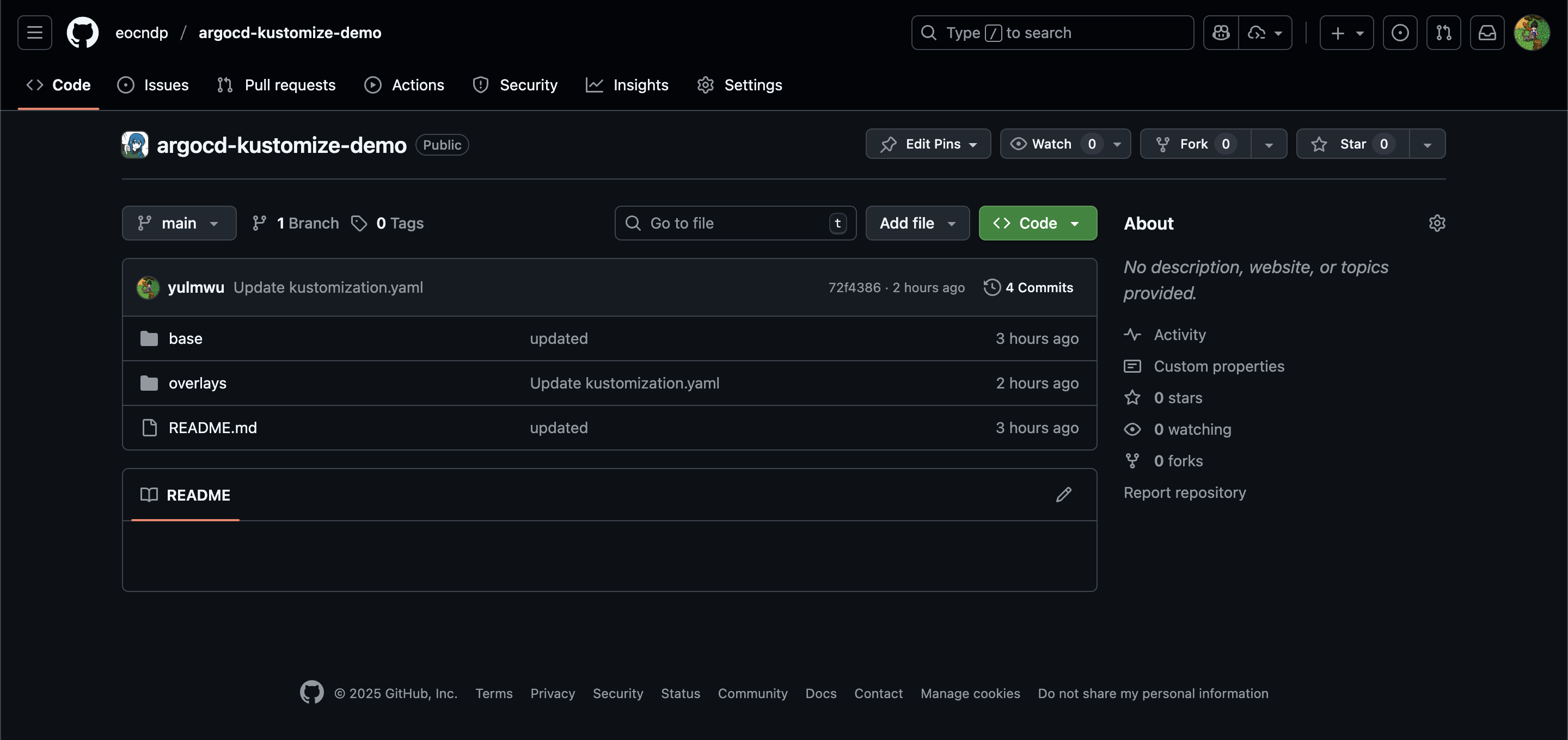Open the Add file dropdown
Image resolution: width=1568 pixels, height=740 pixels.
(917, 223)
